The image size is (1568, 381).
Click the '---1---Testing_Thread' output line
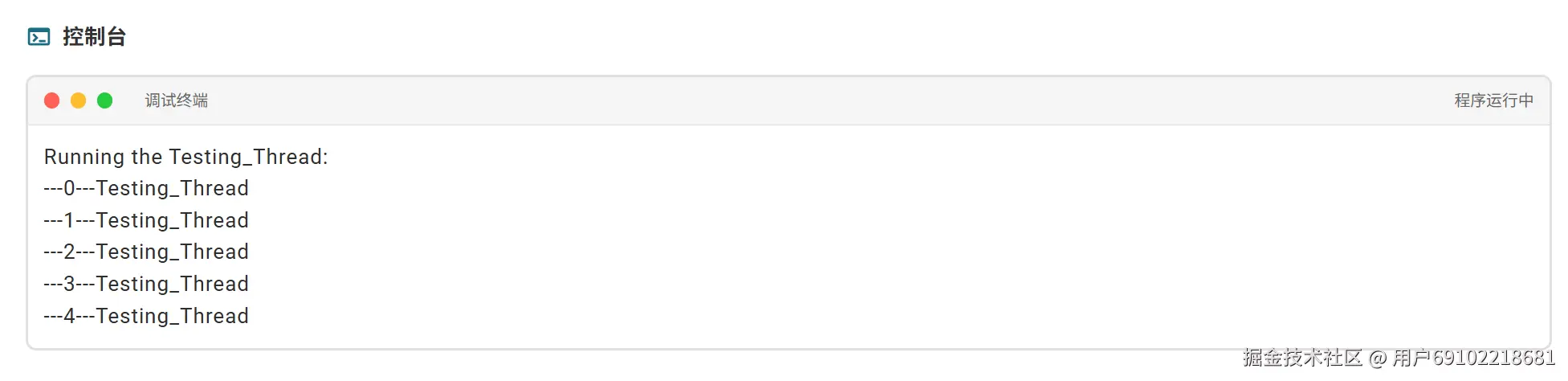coord(146,220)
